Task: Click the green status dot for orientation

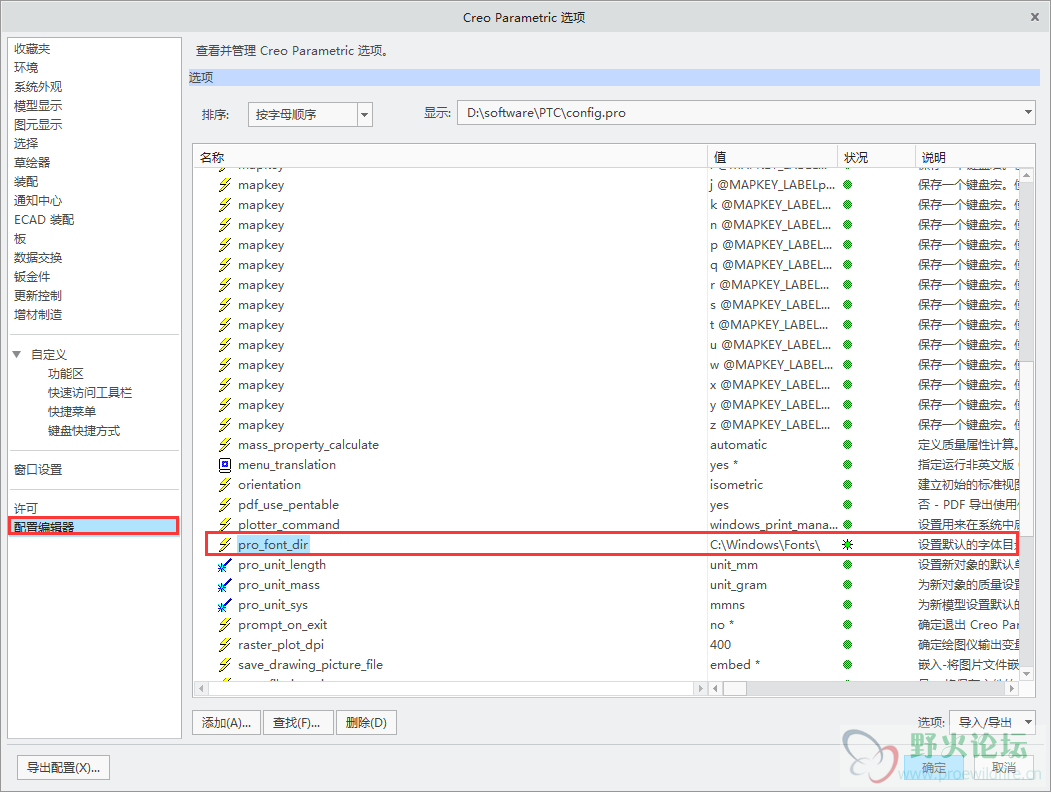Action: tap(847, 484)
